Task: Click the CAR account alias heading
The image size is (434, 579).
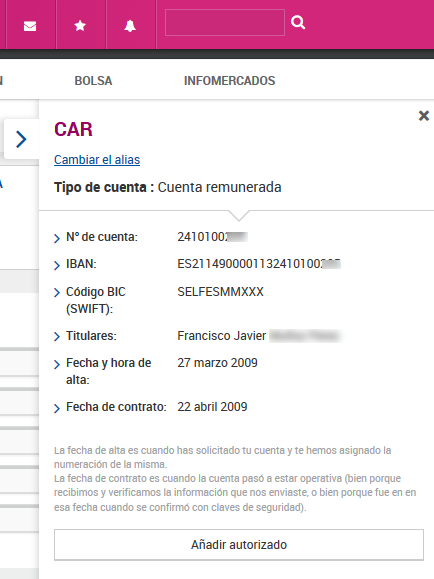Action: pyautogui.click(x=73, y=129)
